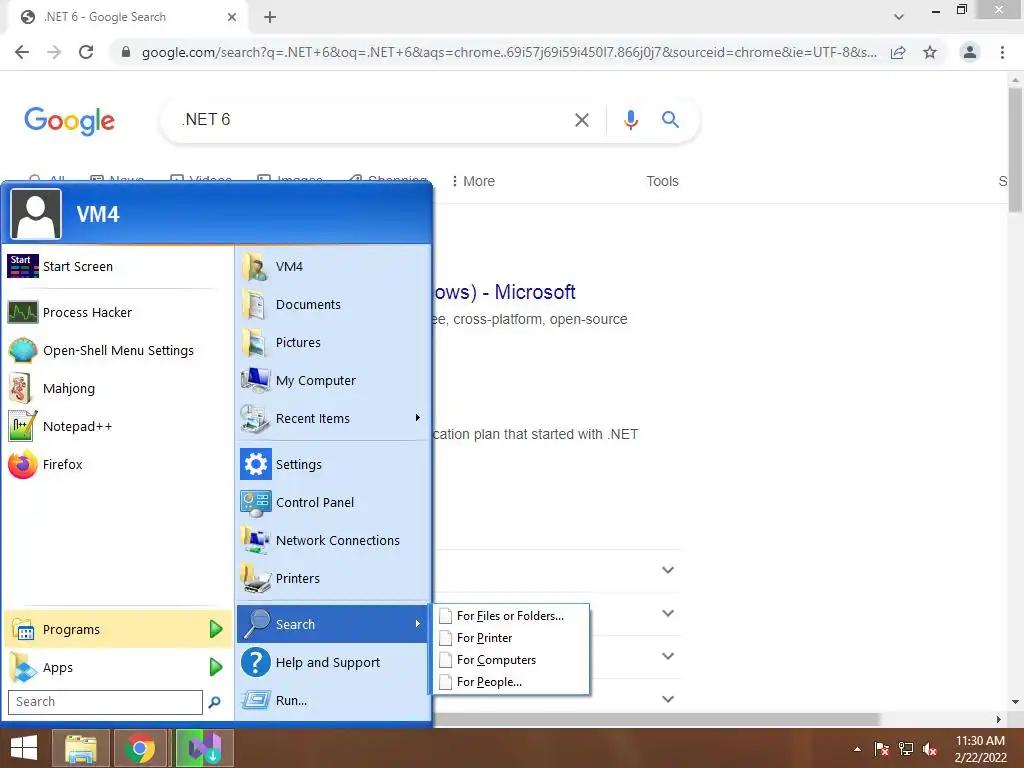
Task: Open Action Center flag tray icon
Action: 882,749
